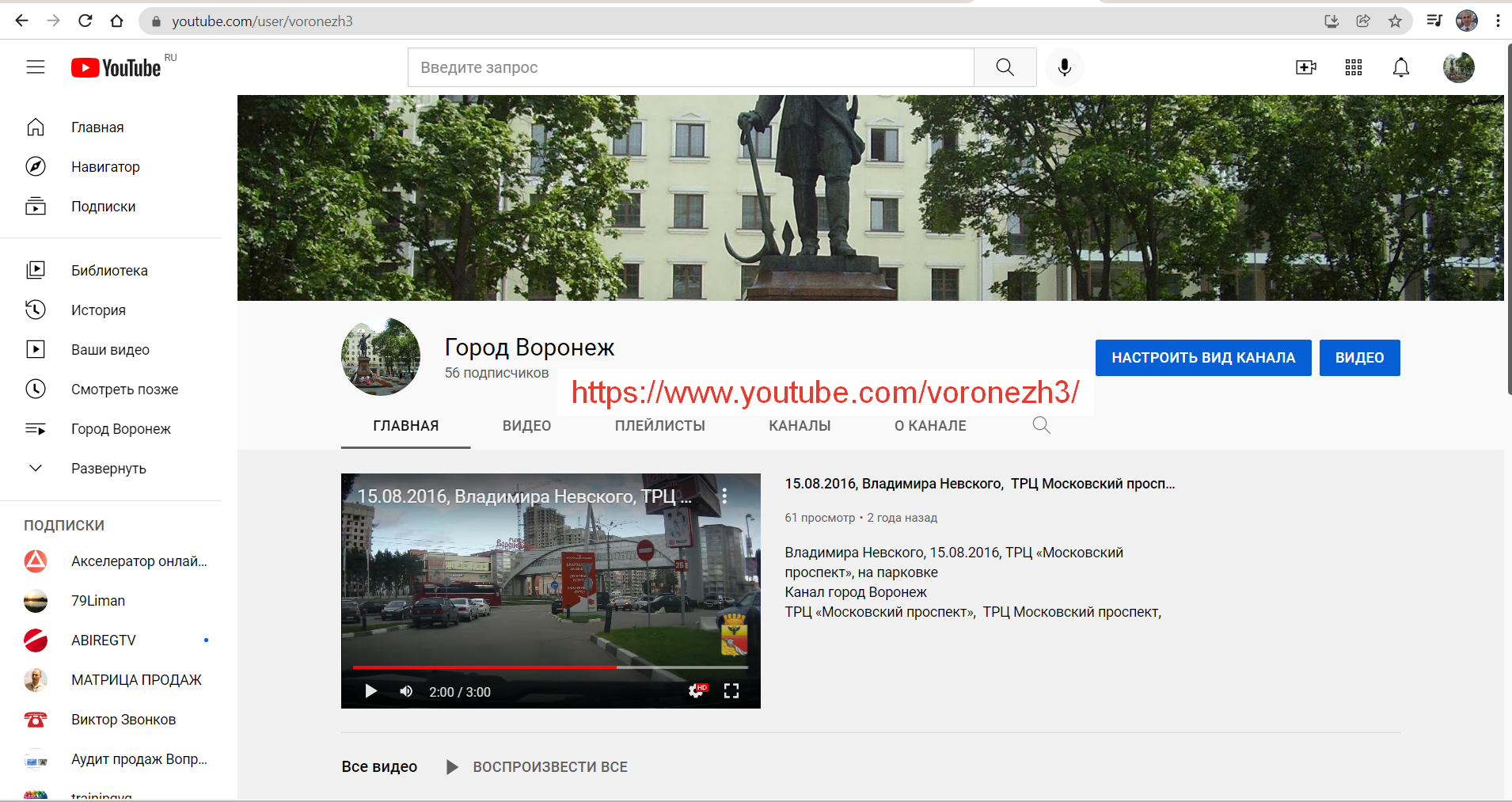This screenshot has width=1512, height=802.
Task: Mute the video volume icon
Action: [x=406, y=691]
